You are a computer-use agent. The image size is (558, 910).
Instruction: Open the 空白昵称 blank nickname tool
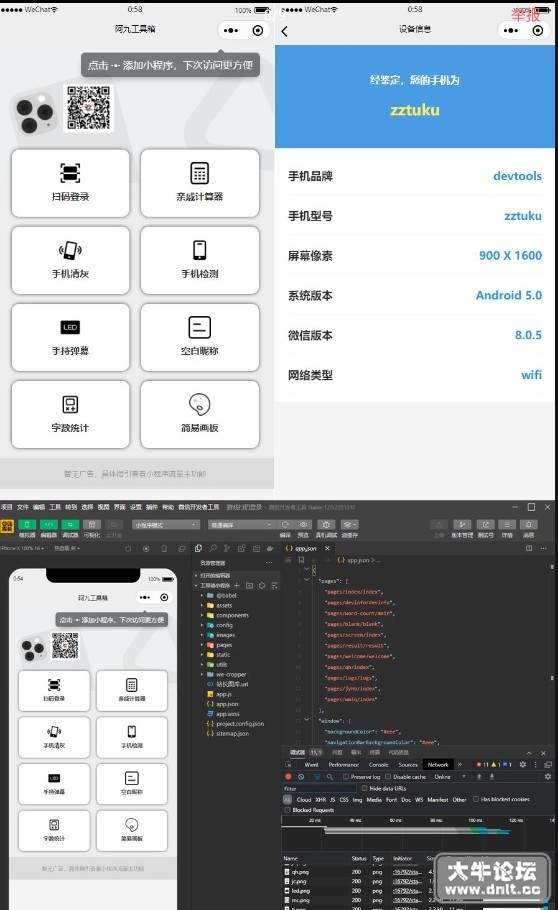200,338
